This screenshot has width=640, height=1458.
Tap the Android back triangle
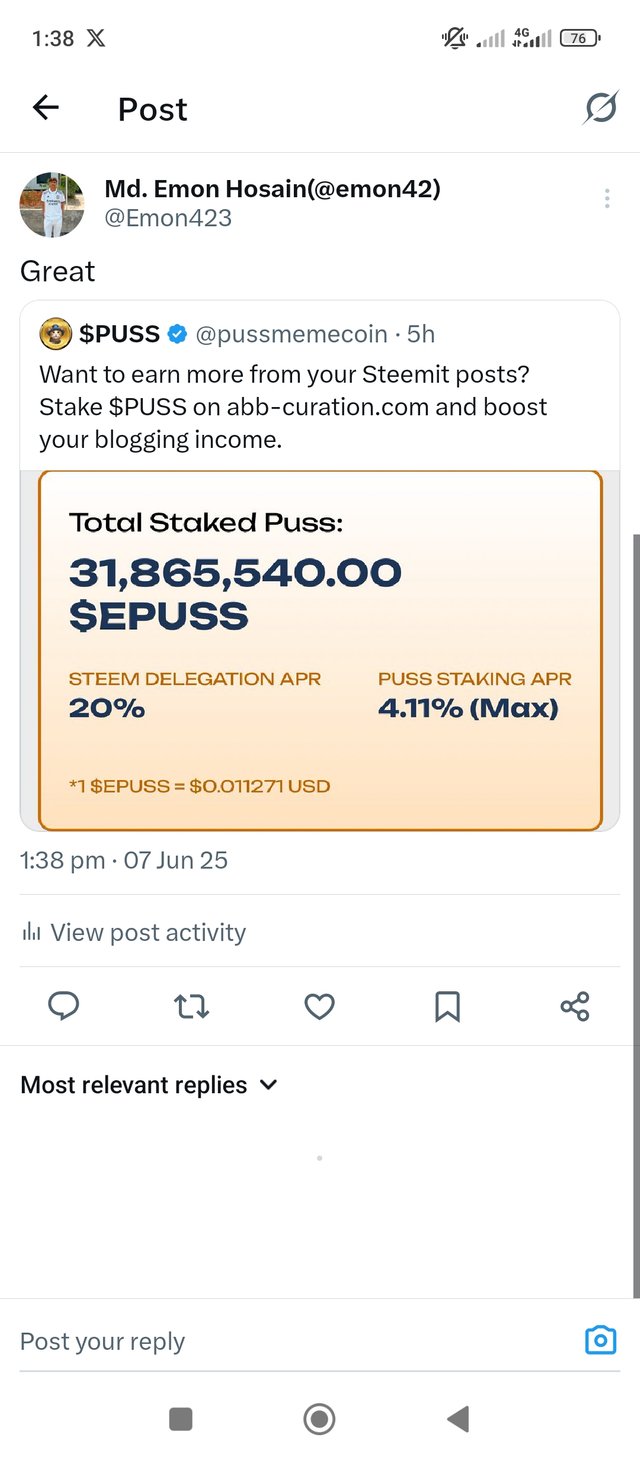pos(458,1418)
